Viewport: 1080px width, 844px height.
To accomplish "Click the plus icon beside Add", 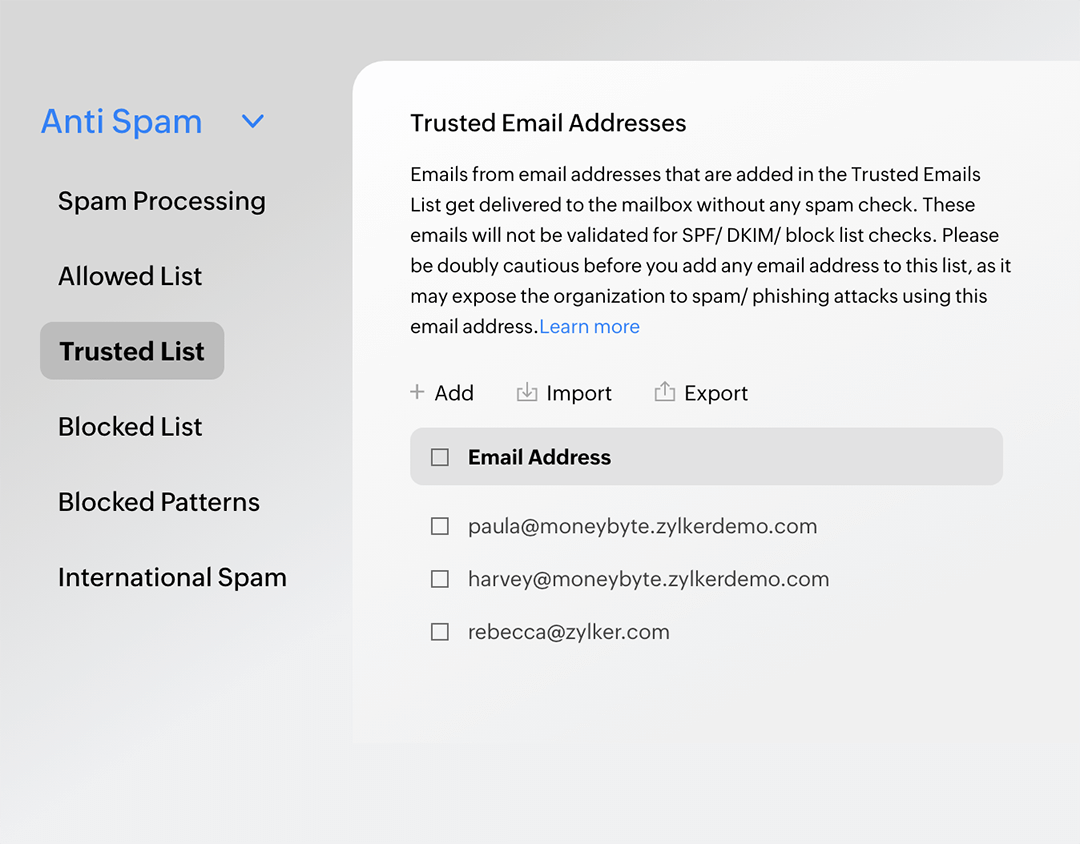I will tap(417, 392).
